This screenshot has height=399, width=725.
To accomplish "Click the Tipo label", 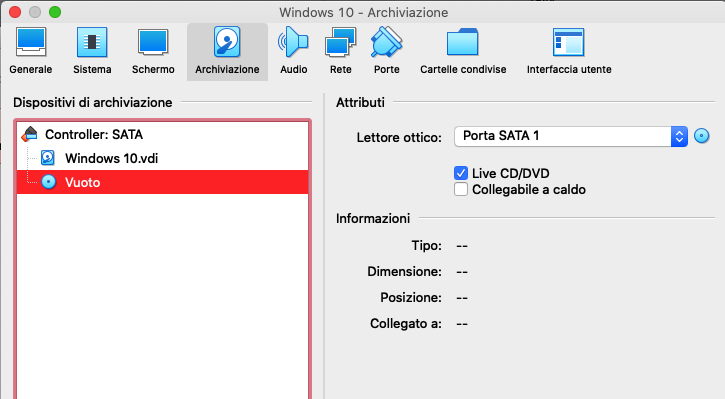I will [x=426, y=246].
